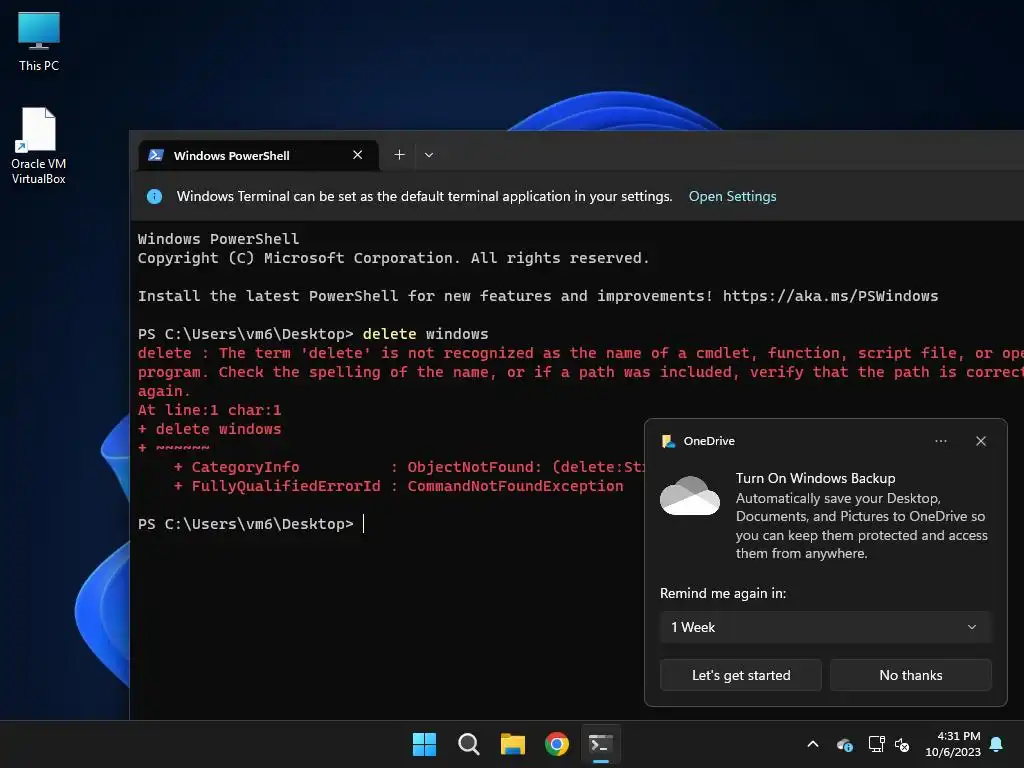Click 'Remind me again in:' label
This screenshot has width=1024, height=768.
(x=723, y=593)
